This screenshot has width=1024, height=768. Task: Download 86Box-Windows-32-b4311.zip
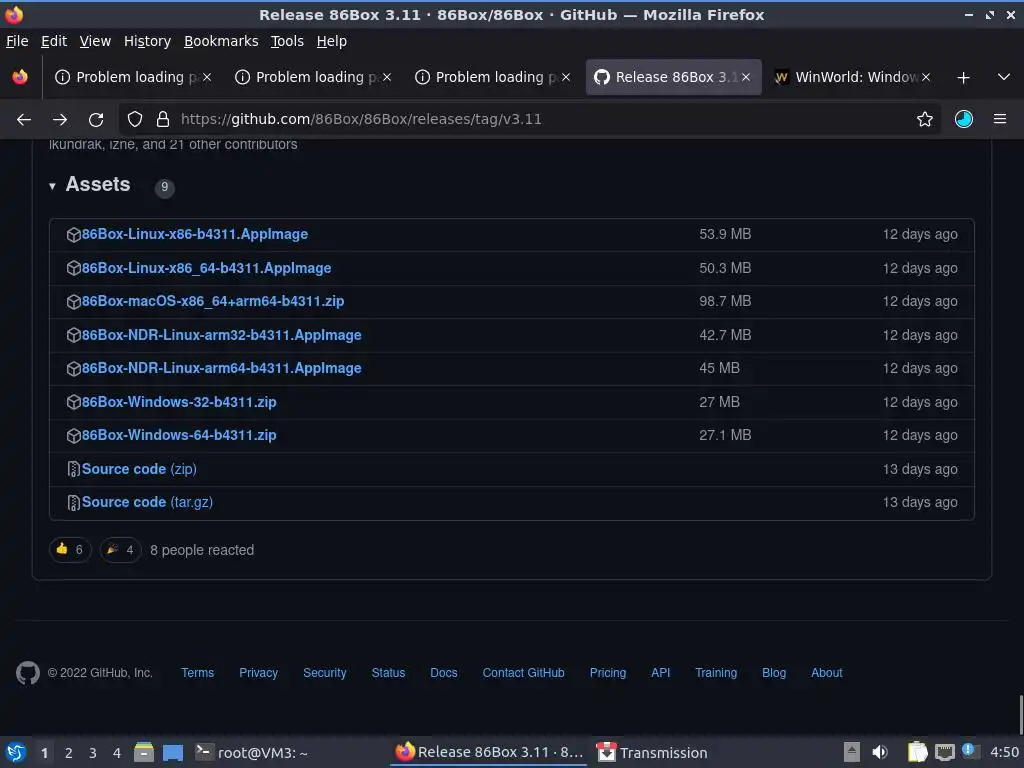tap(179, 402)
